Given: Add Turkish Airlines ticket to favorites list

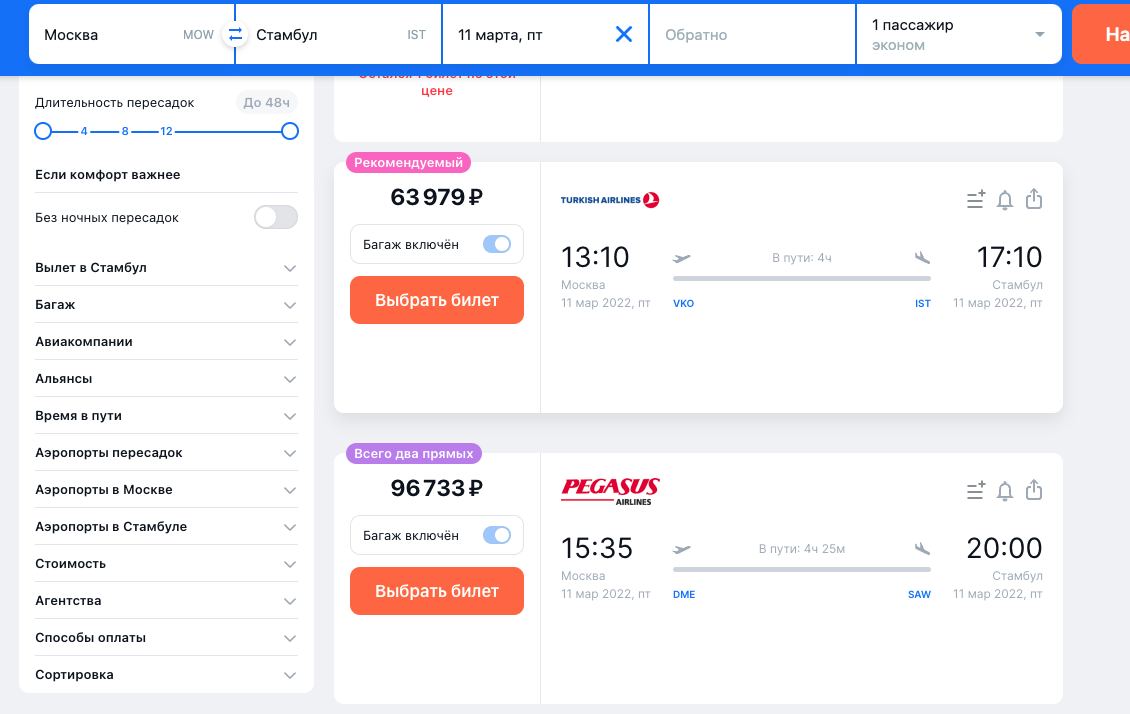Looking at the screenshot, I should tap(976, 199).
